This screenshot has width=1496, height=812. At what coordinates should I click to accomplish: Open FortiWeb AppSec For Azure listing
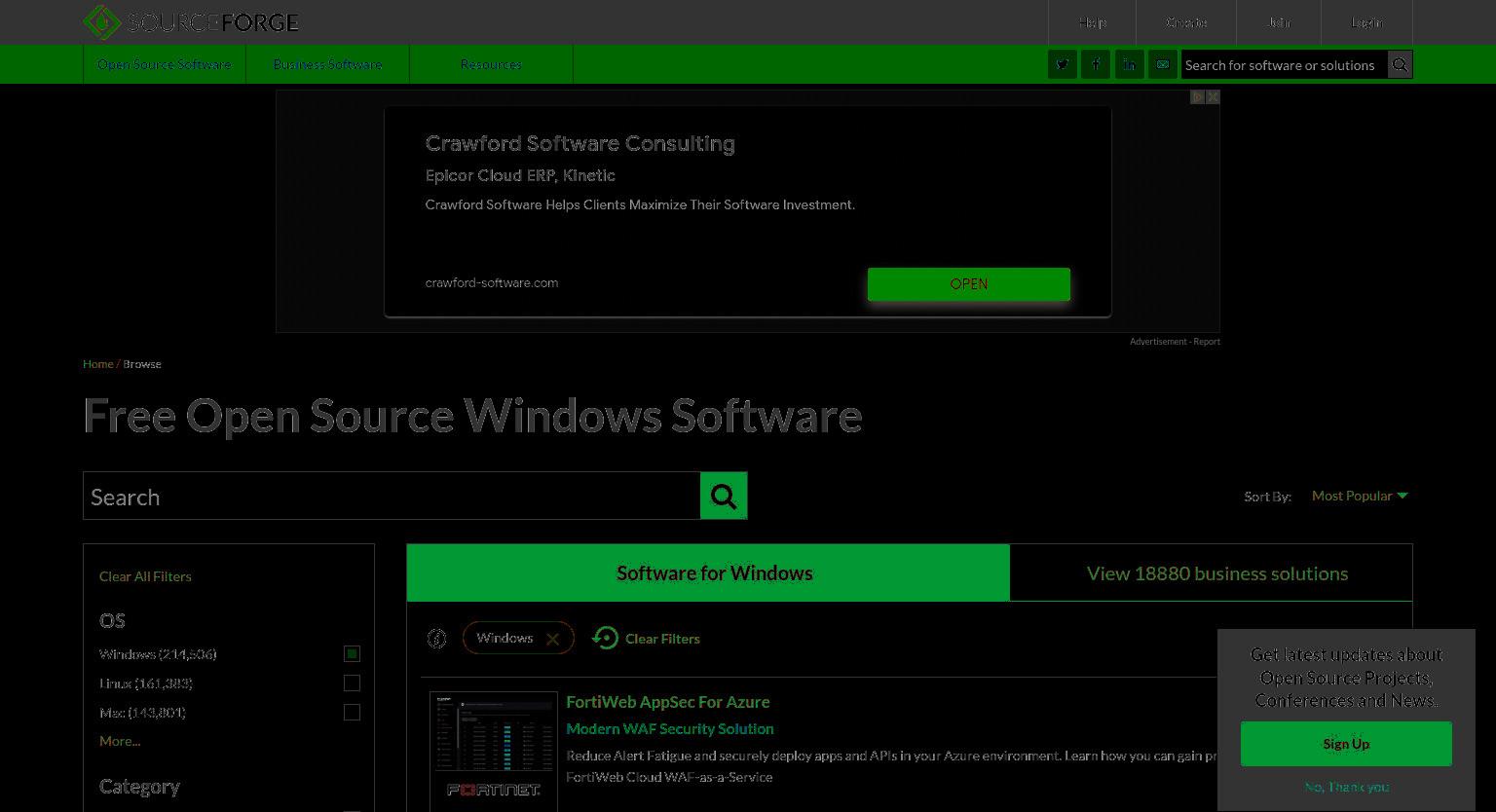click(x=668, y=701)
